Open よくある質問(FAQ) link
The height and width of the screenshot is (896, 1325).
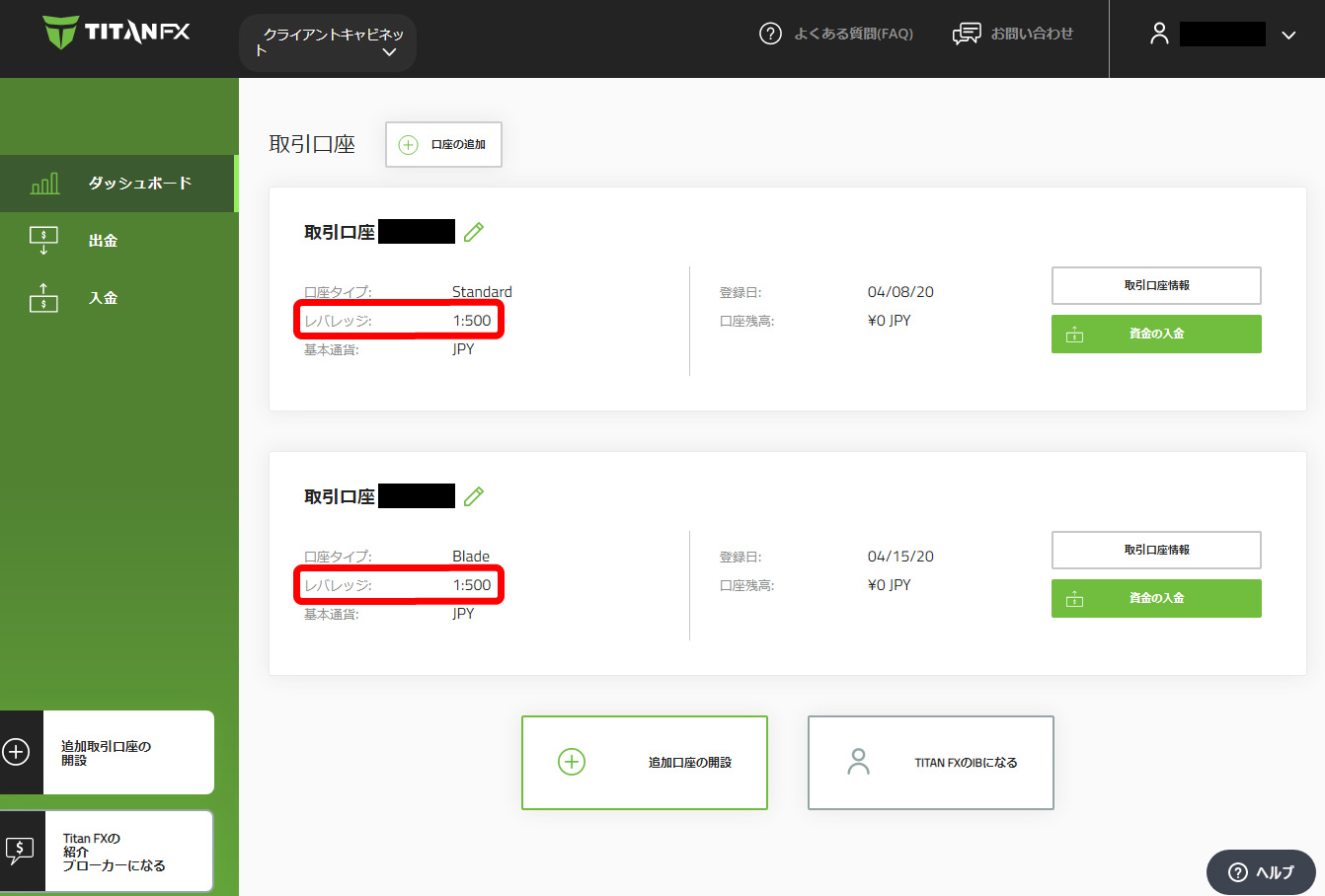(853, 34)
